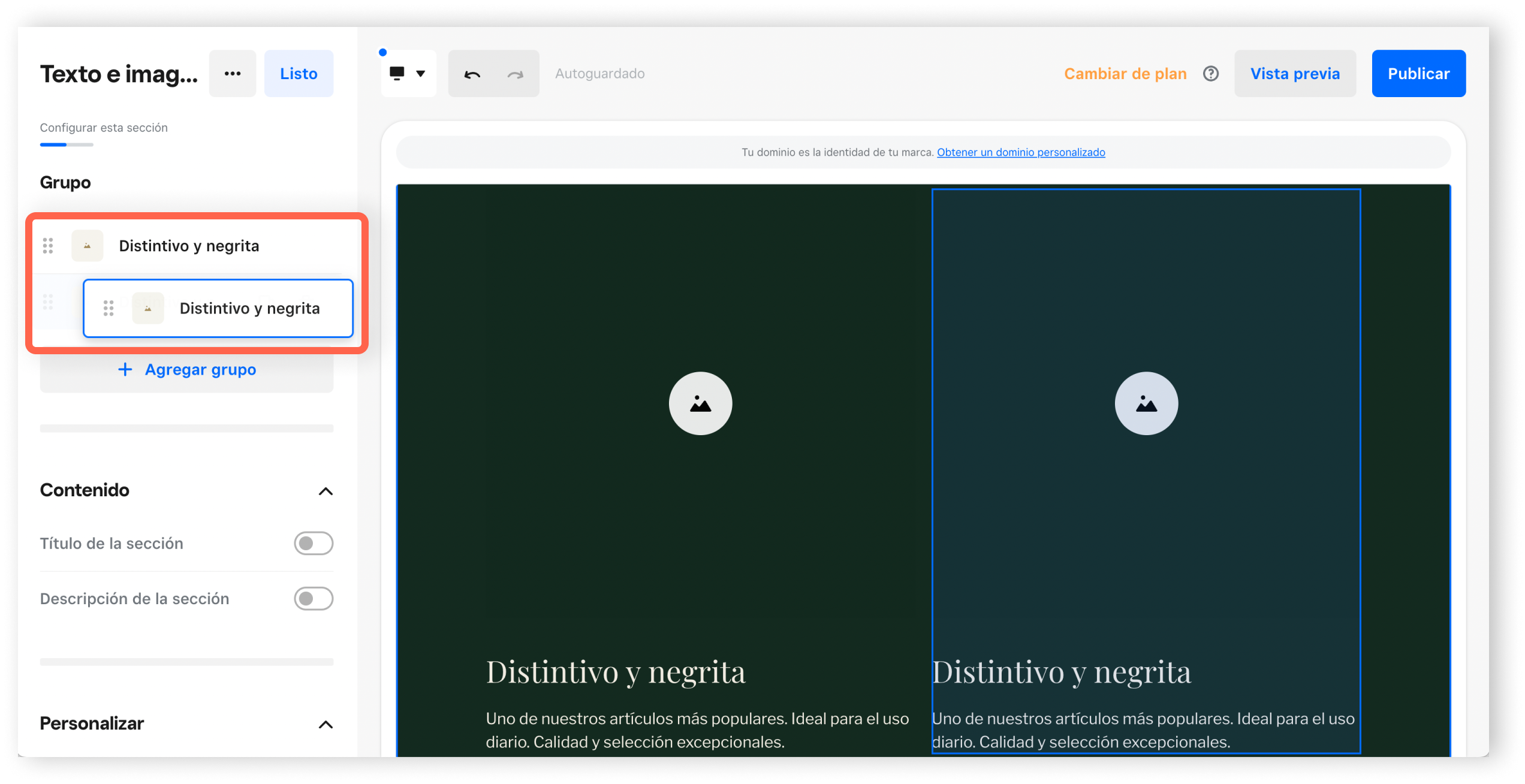Enable the Descripción de la sección toggle
Screen dimensions: 1525x784
(x=313, y=598)
